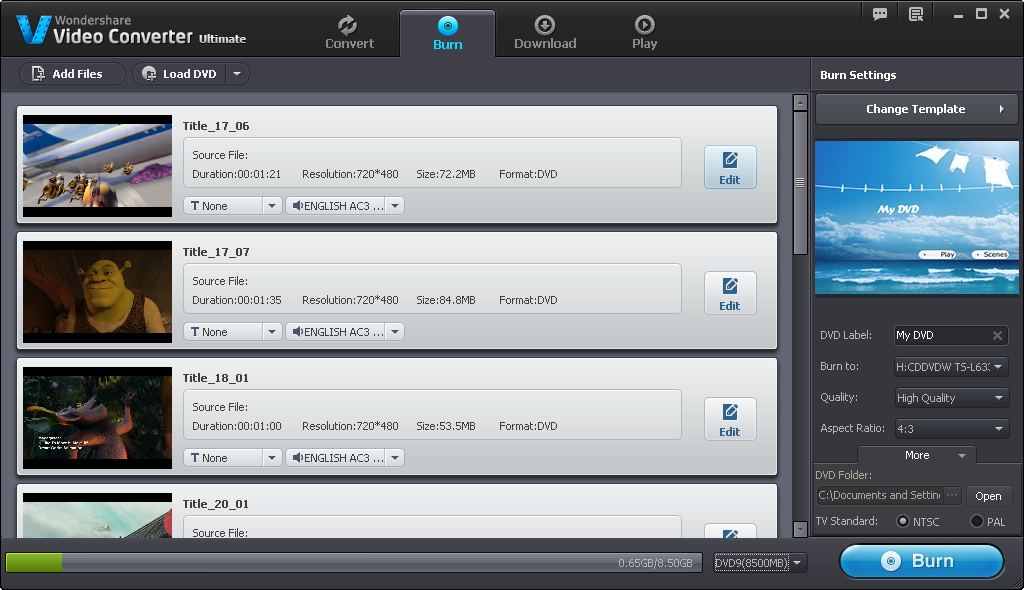Click the registration list icon in title bar
The width and height of the screenshot is (1024, 590).
pyautogui.click(x=915, y=14)
